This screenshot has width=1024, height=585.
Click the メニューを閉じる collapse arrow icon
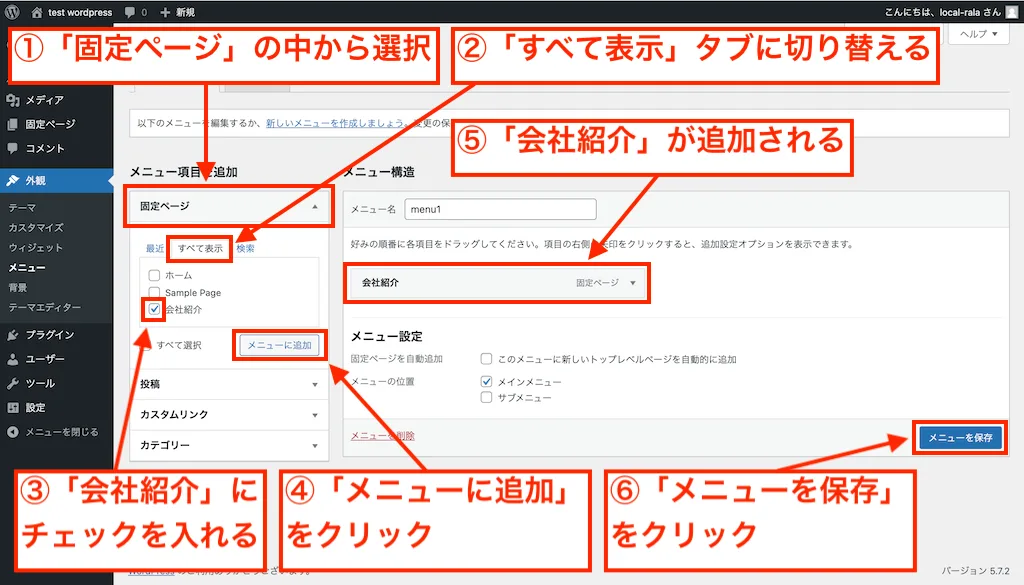click(12, 432)
